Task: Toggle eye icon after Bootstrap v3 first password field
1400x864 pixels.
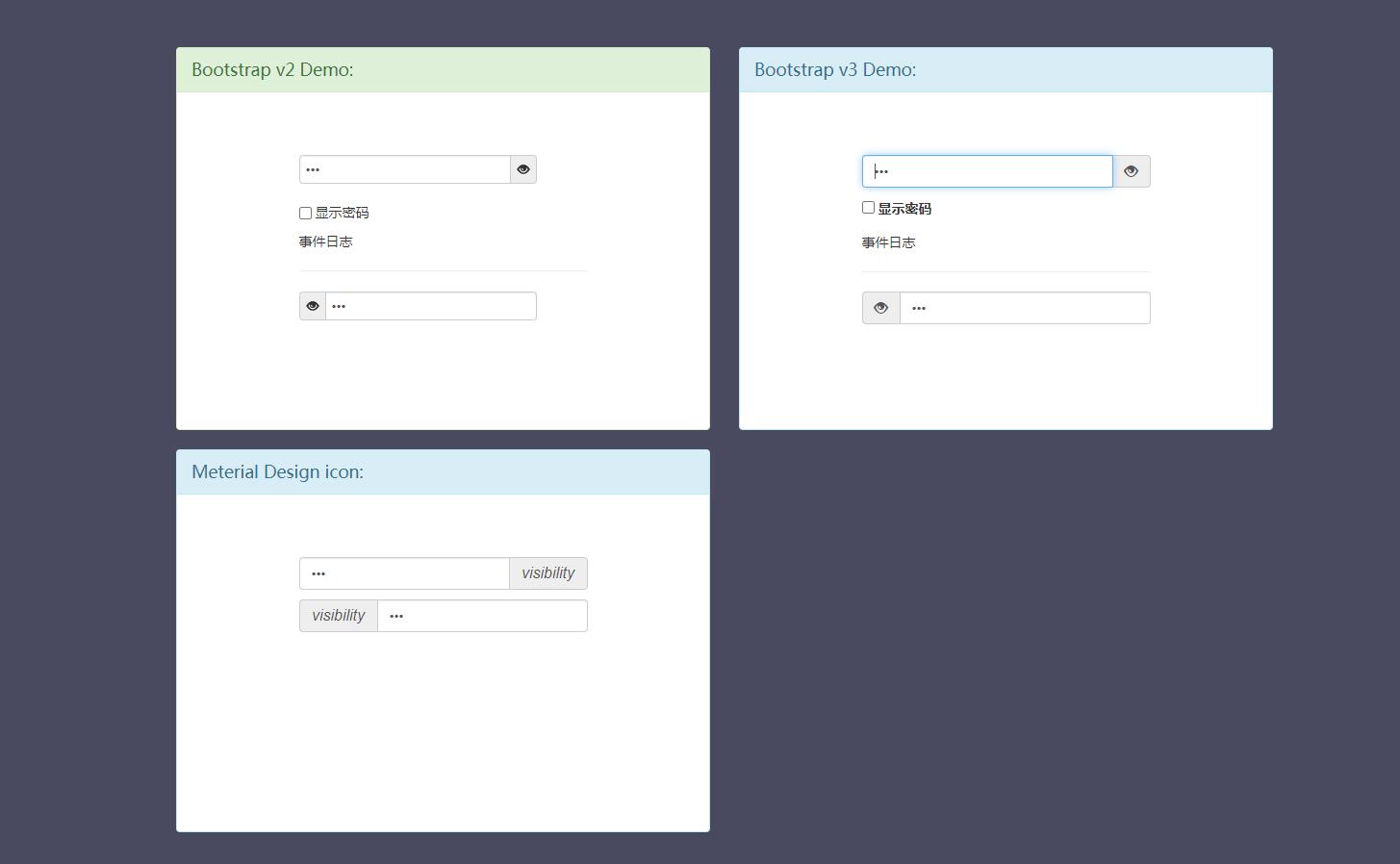Action: click(1132, 171)
